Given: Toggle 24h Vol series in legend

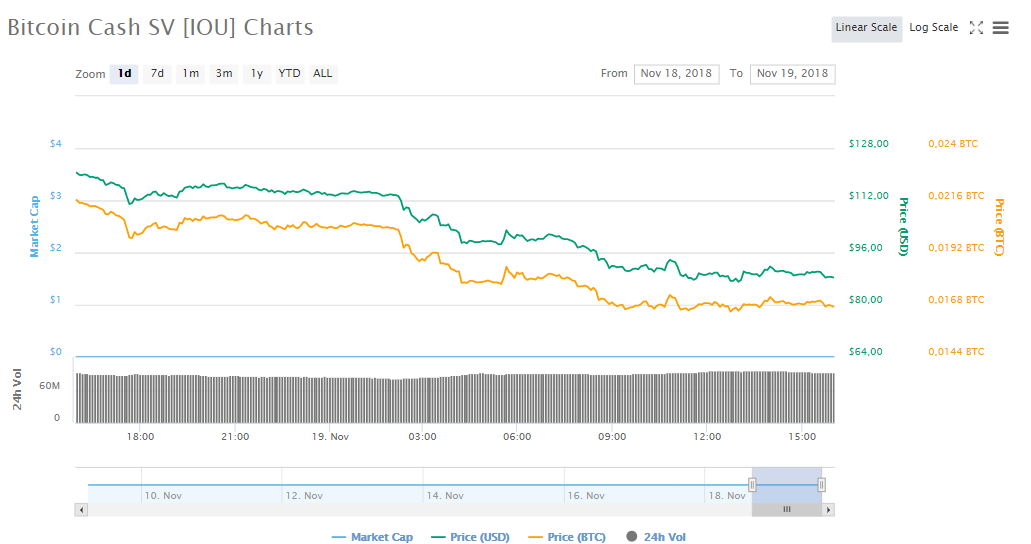Looking at the screenshot, I should point(656,537).
